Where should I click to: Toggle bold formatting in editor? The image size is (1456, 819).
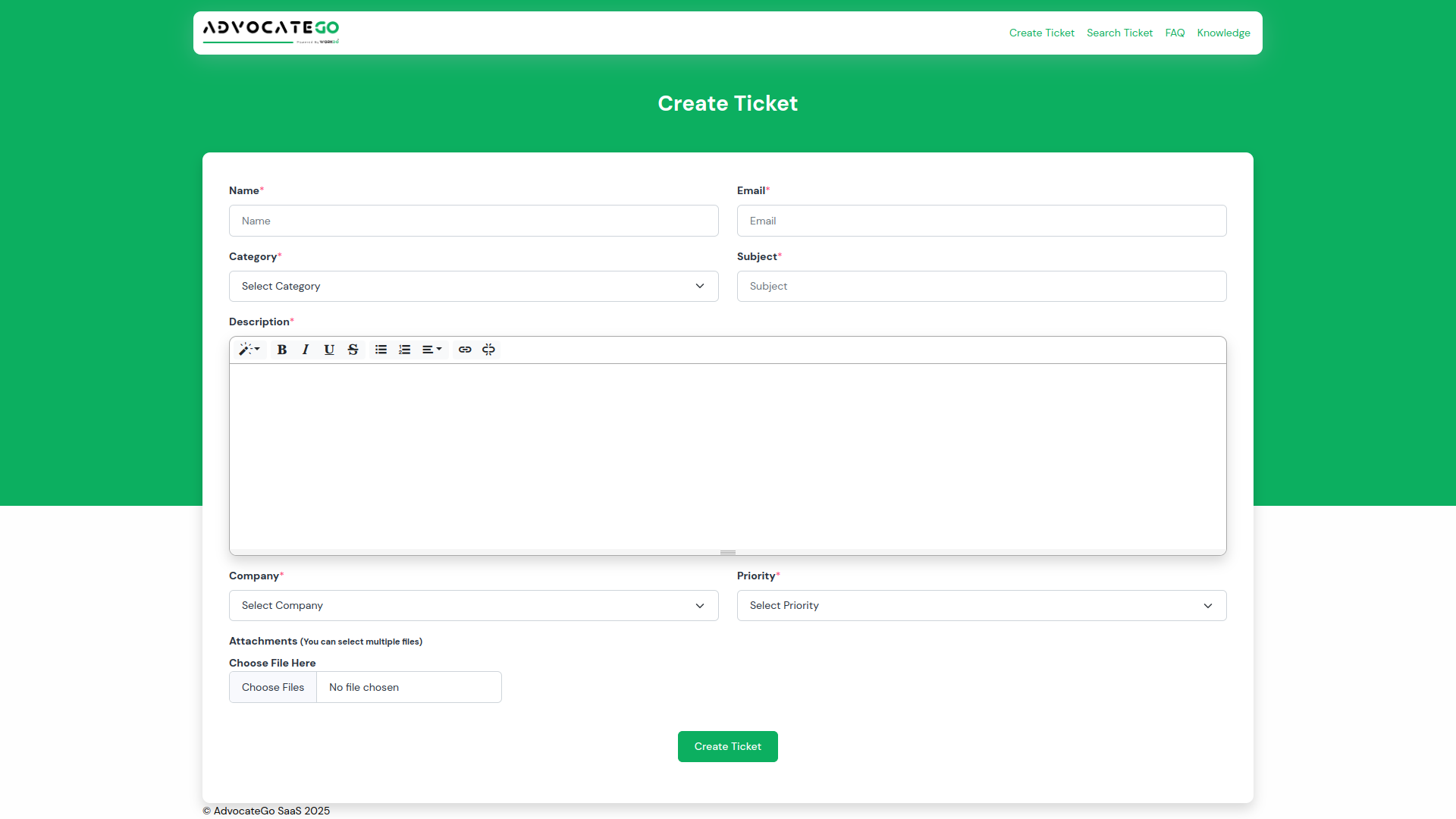tap(282, 350)
